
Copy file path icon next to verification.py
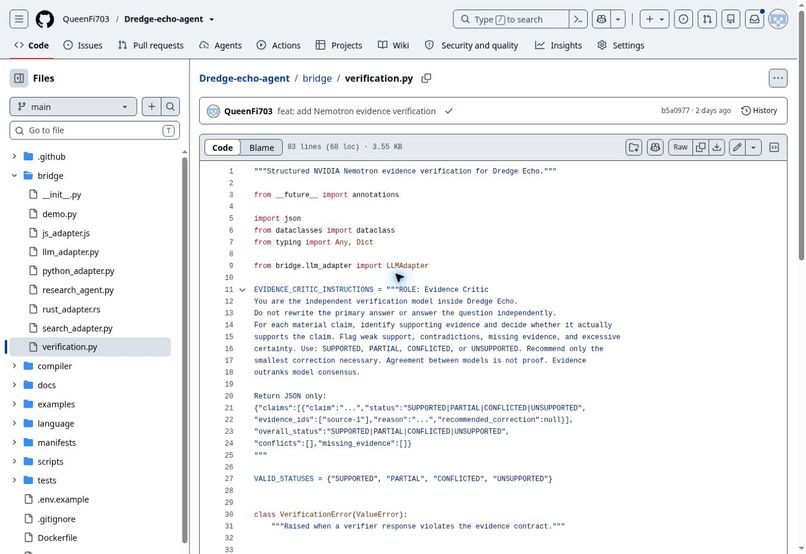click(x=426, y=78)
